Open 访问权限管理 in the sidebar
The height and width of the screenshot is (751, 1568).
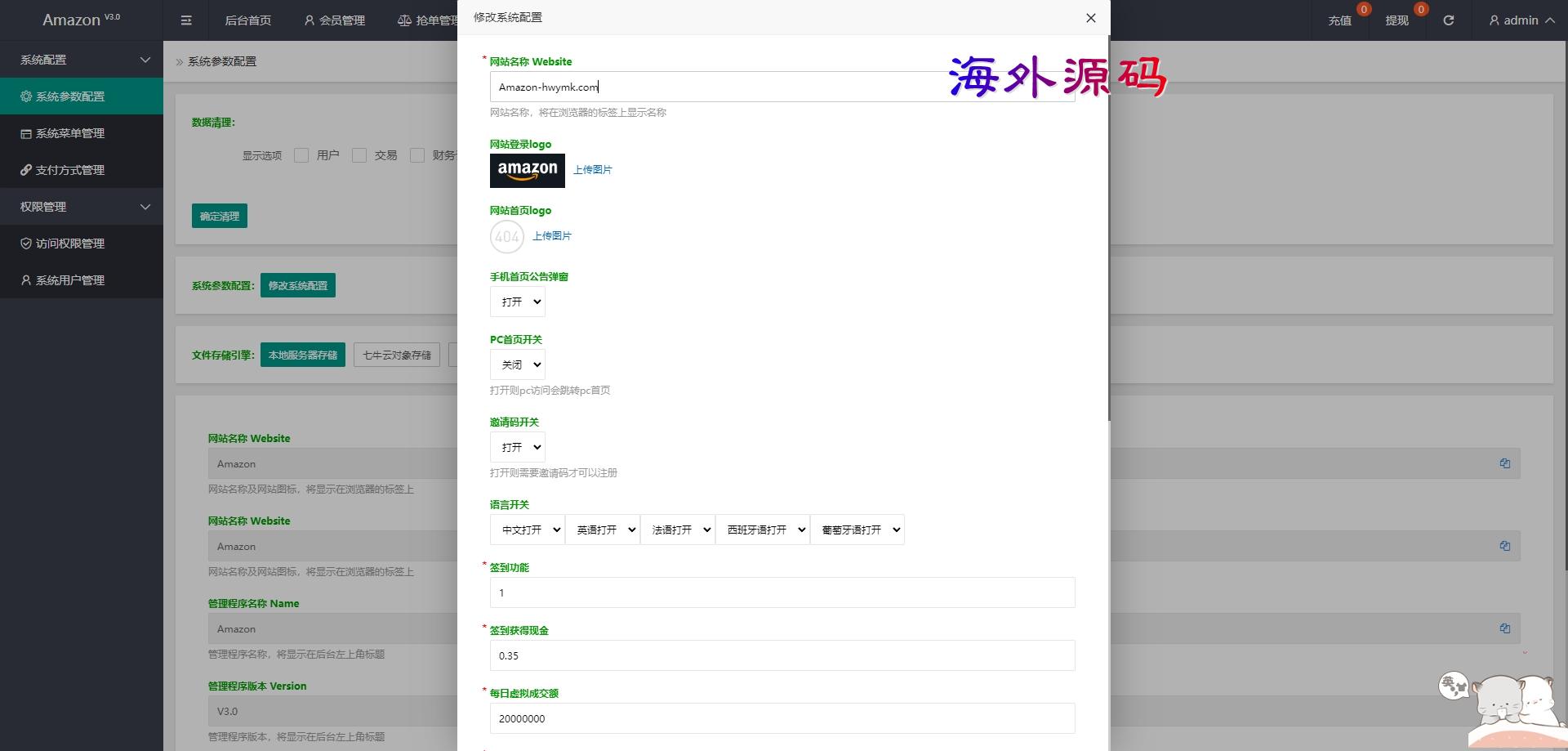click(82, 244)
